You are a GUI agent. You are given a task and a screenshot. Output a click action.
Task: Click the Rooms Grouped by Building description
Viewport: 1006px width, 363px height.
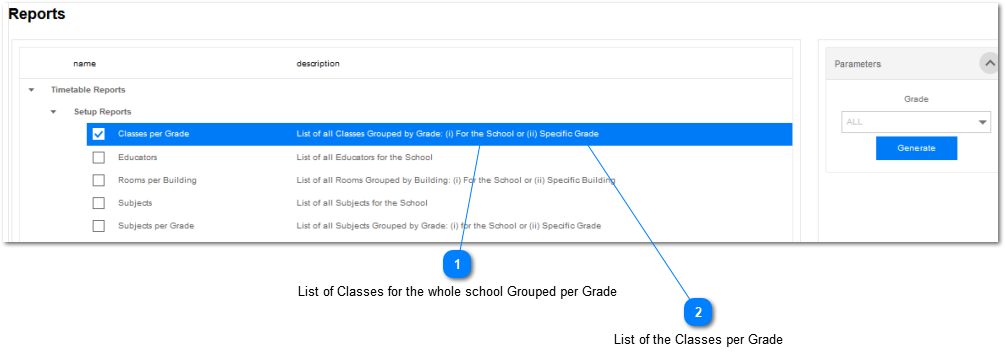(x=456, y=180)
